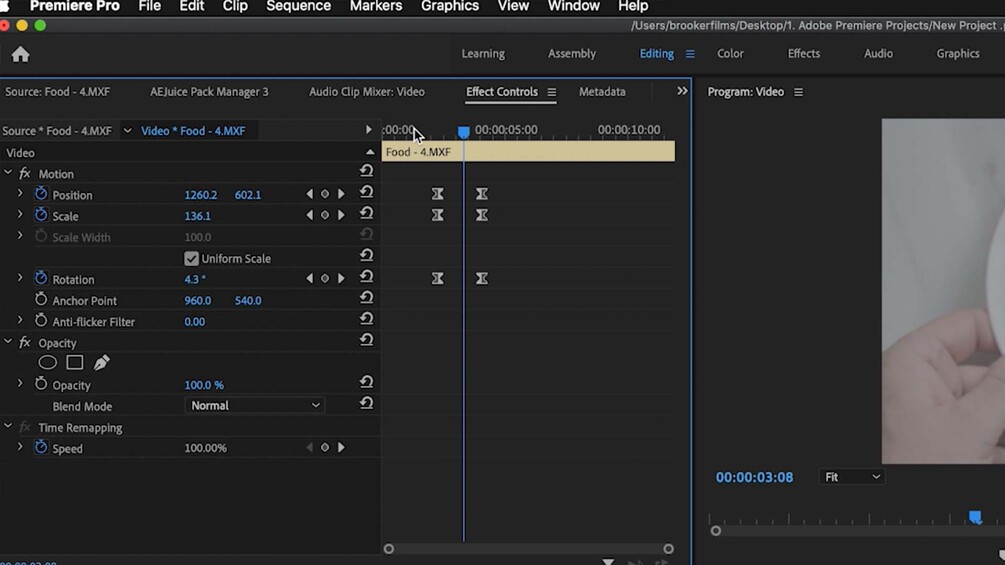Add or remove a Rotation keyframe
Image resolution: width=1005 pixels, height=565 pixels.
click(325, 279)
